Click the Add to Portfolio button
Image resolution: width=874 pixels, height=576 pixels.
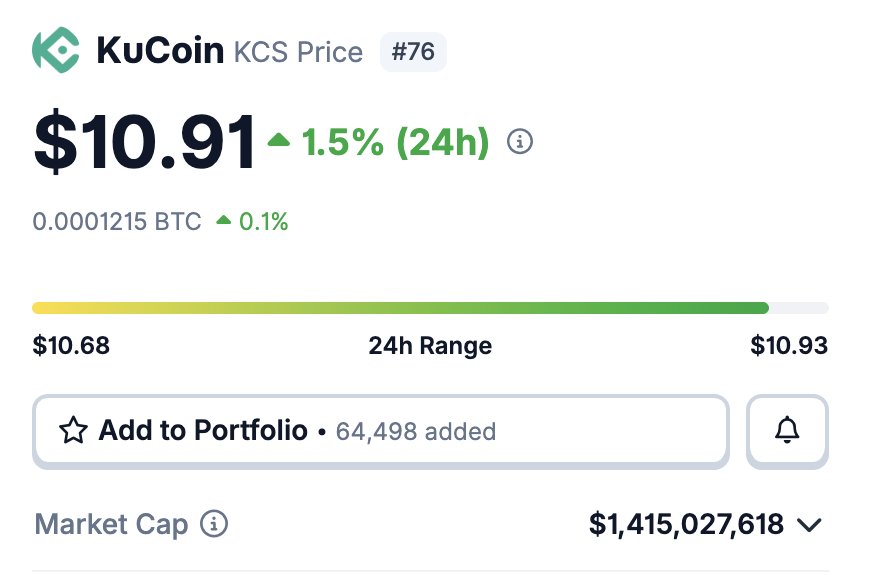[x=380, y=431]
